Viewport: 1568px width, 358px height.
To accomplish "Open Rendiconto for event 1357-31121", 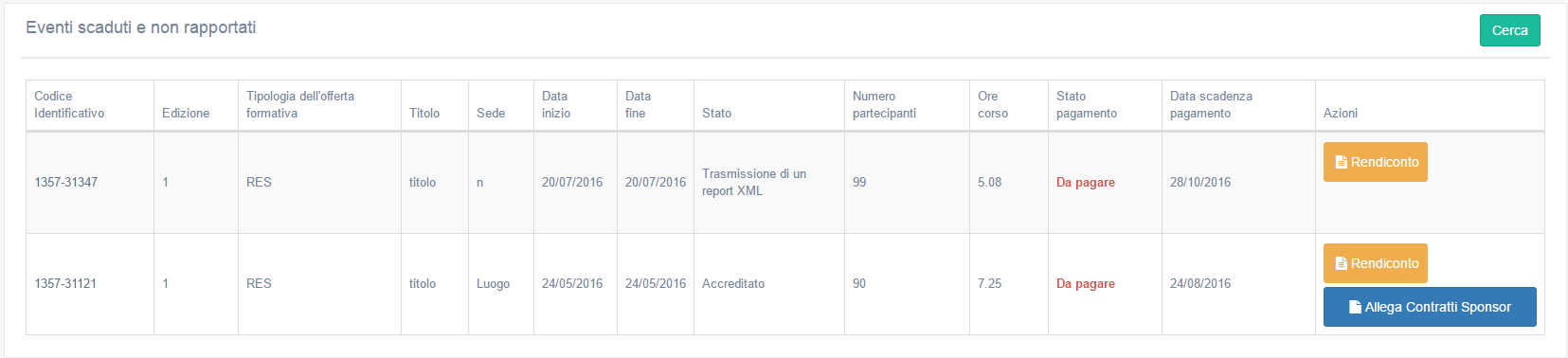I will coord(1375,263).
